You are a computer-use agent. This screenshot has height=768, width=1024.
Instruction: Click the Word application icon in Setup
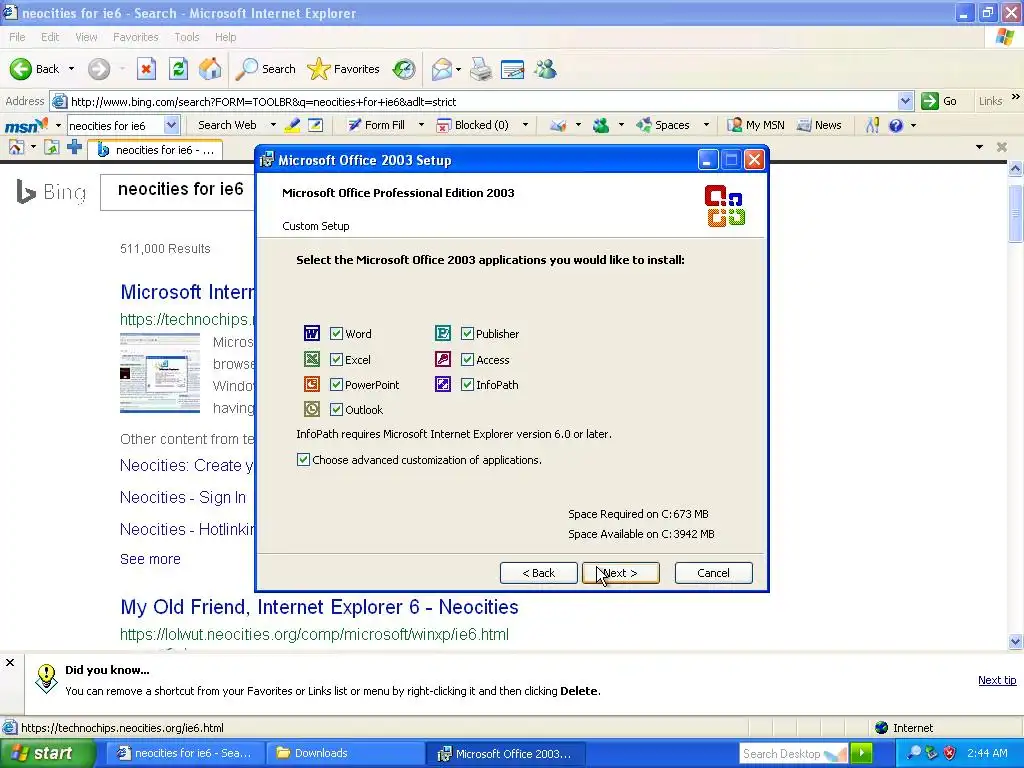tap(312, 334)
